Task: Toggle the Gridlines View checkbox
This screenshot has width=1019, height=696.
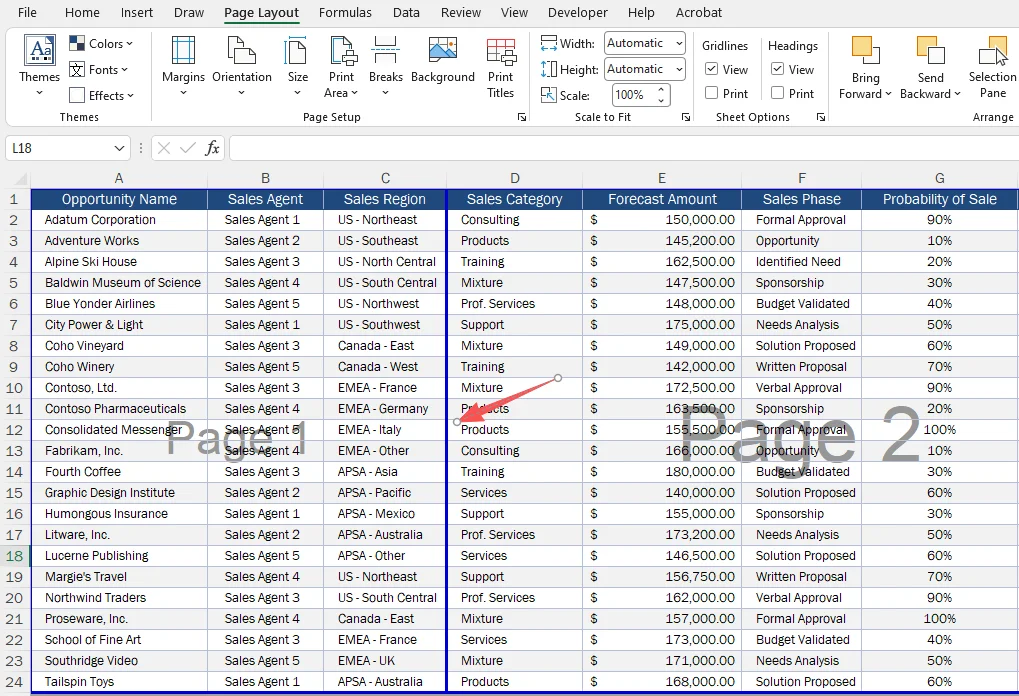Action: (712, 69)
